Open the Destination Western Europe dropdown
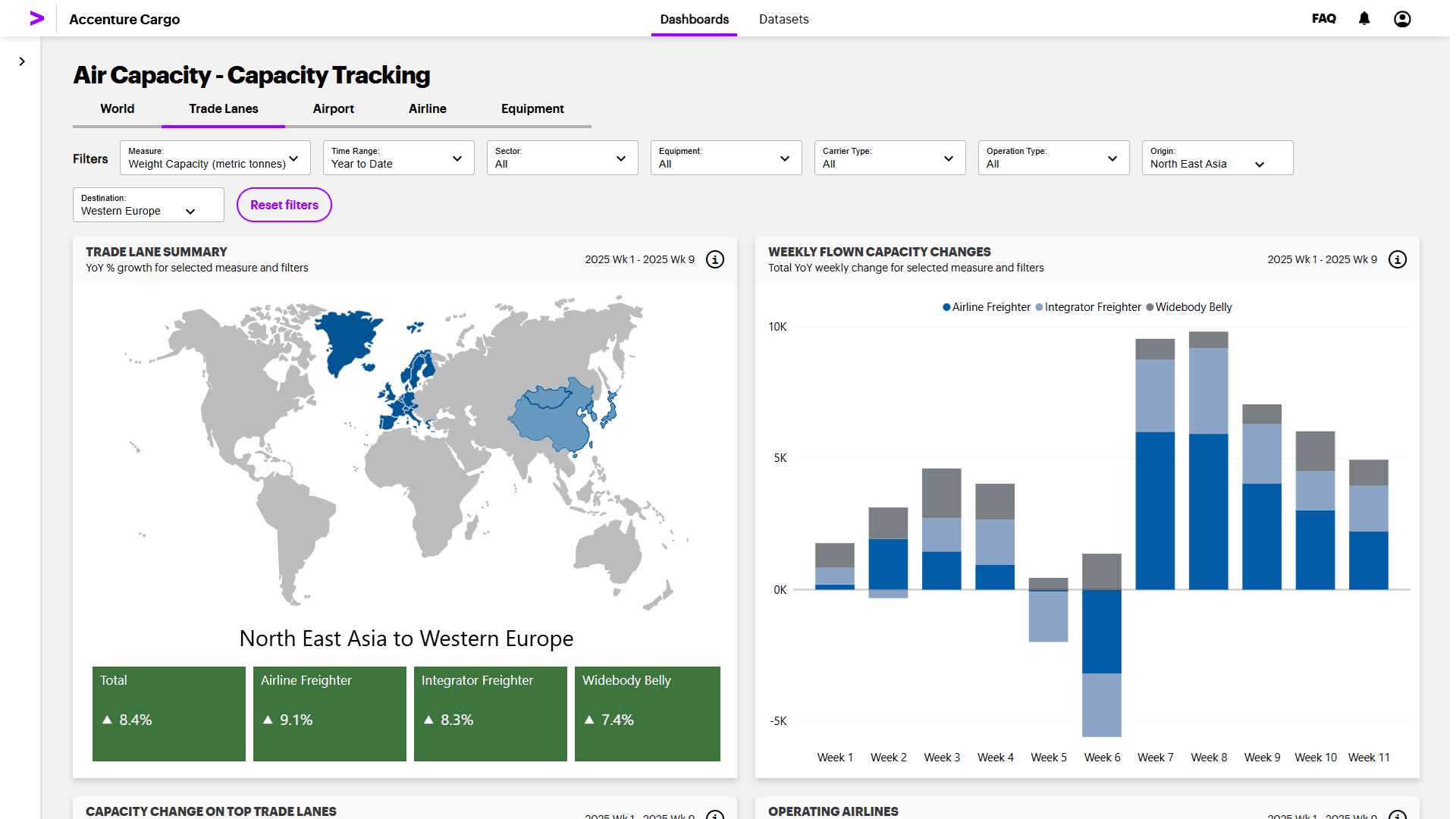 coord(148,205)
